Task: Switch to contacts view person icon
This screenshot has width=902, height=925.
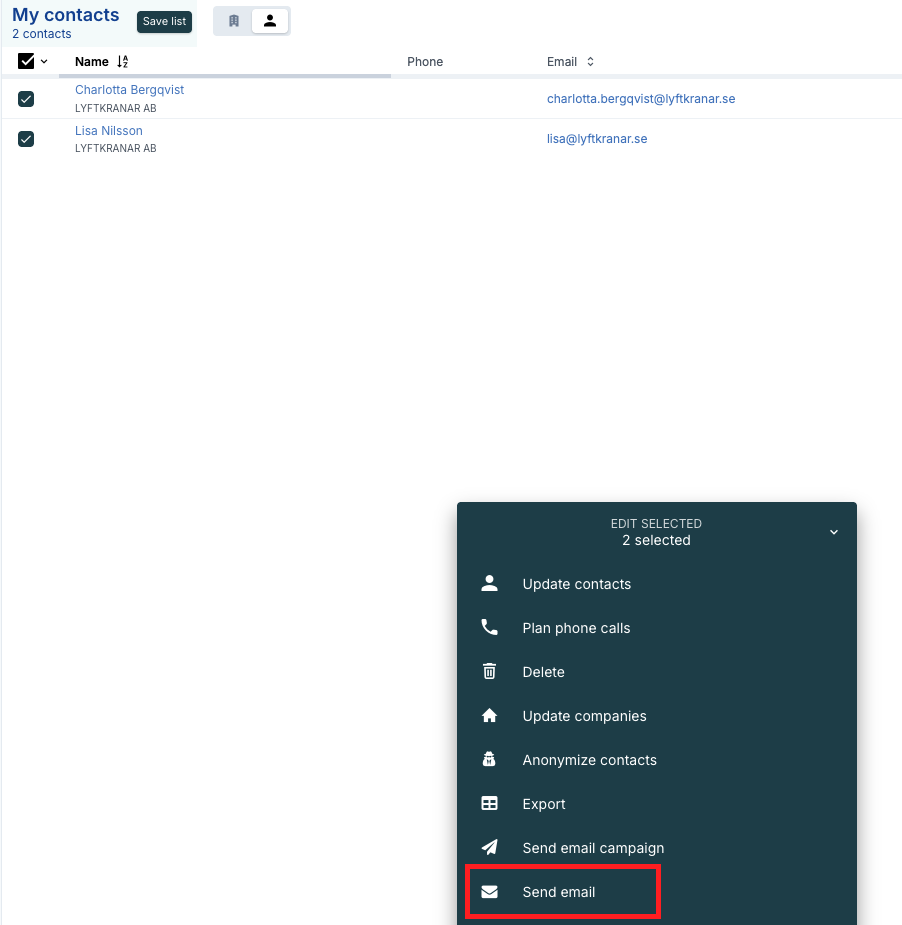Action: tap(270, 21)
